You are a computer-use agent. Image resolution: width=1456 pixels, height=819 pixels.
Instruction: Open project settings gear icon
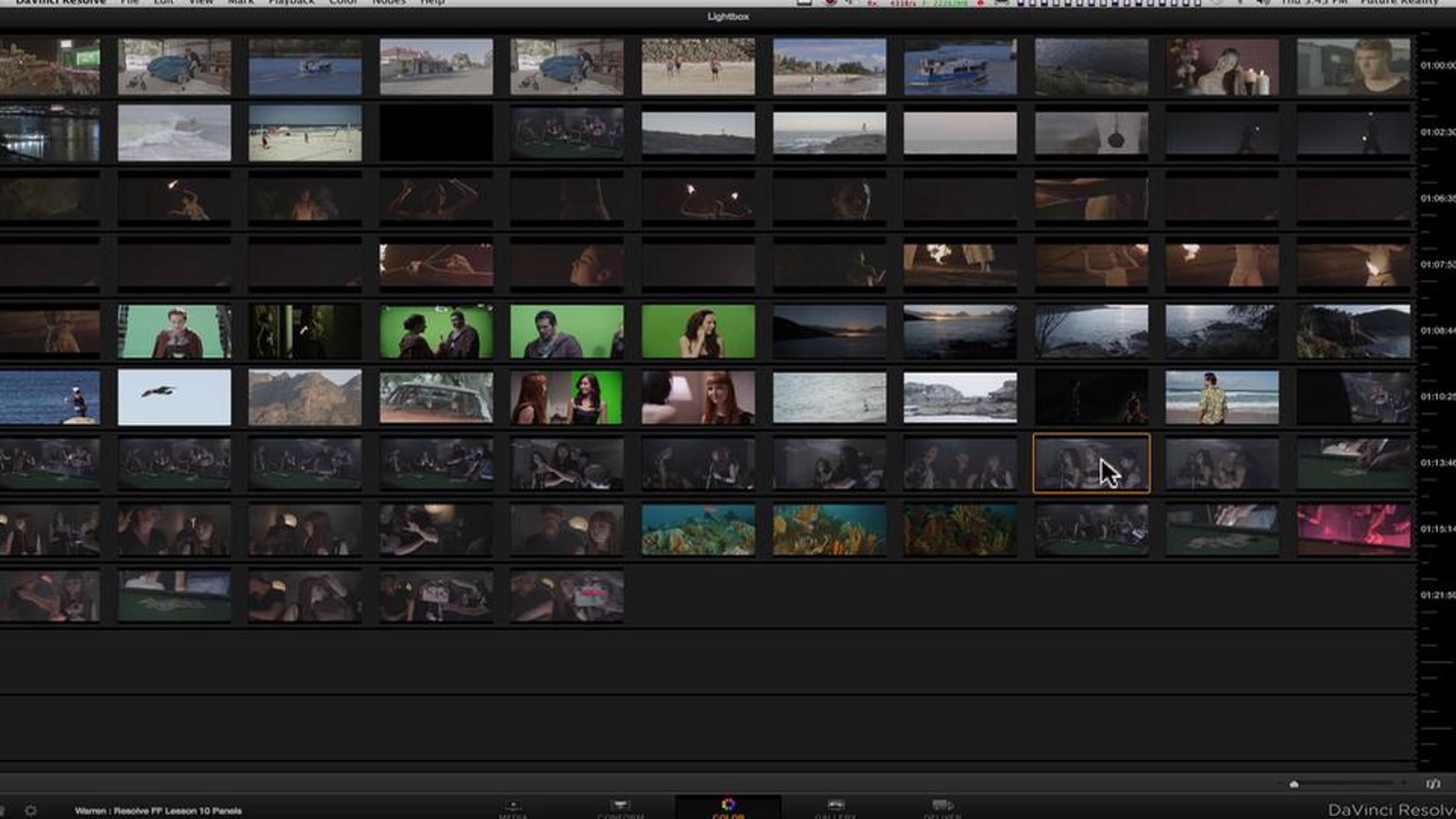point(30,811)
